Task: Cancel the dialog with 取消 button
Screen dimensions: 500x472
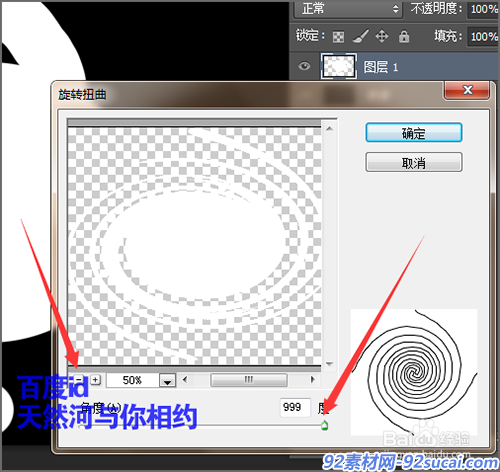Action: coord(414,163)
